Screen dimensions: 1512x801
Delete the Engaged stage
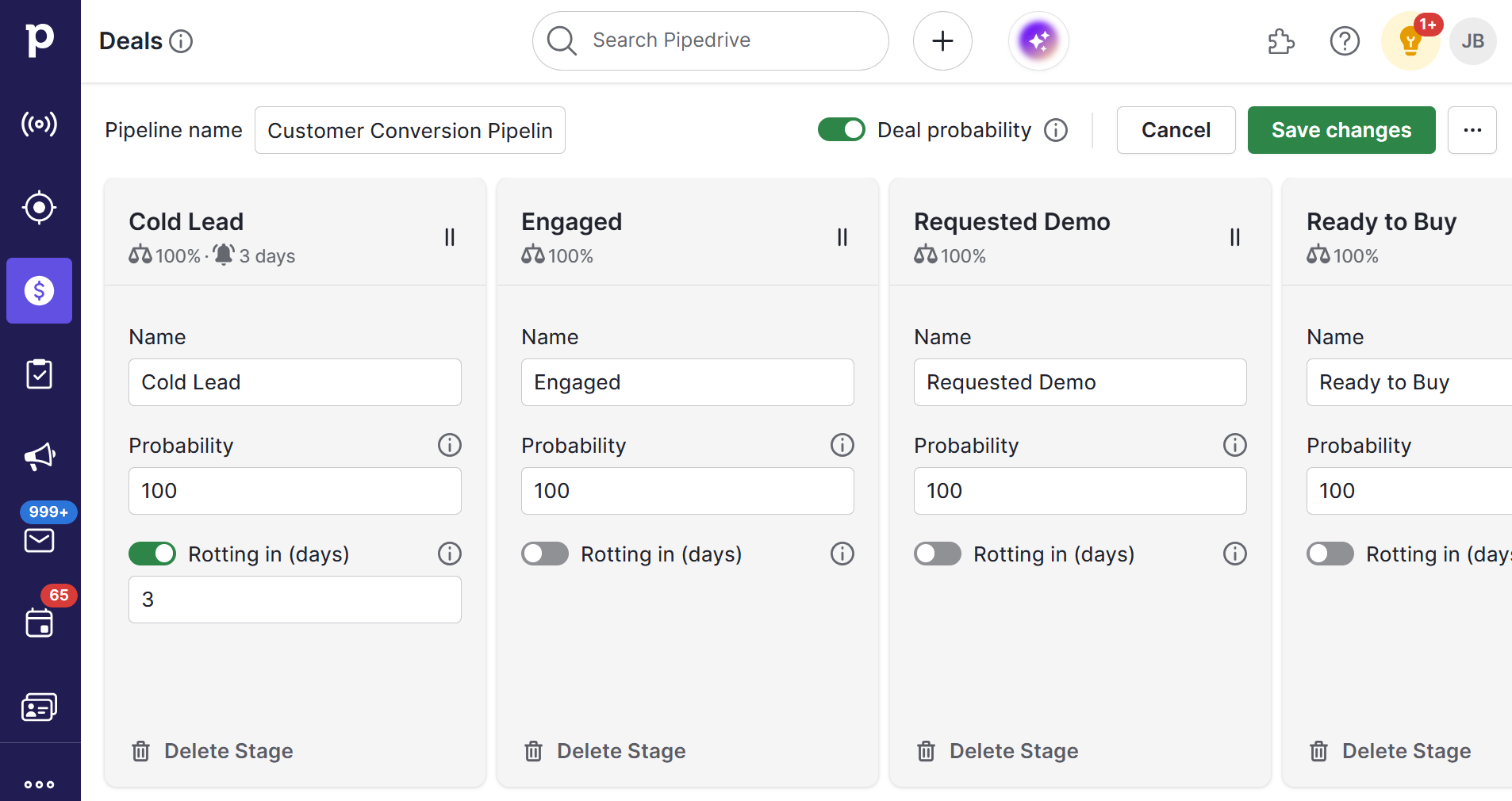pos(605,751)
